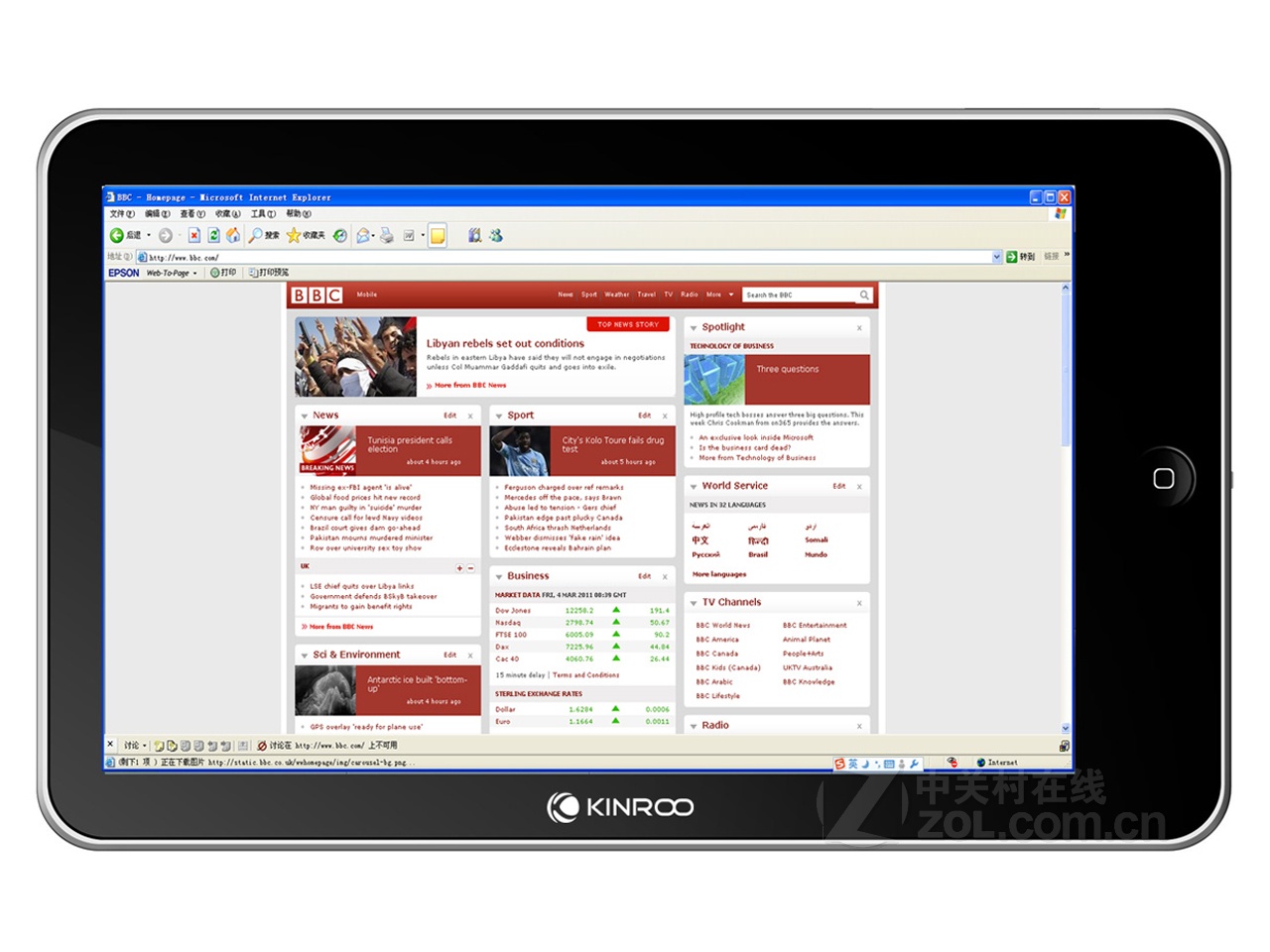The width and height of the screenshot is (1270, 952).
Task: Open the 工具 (Tools) menu
Action: pyautogui.click(x=263, y=214)
